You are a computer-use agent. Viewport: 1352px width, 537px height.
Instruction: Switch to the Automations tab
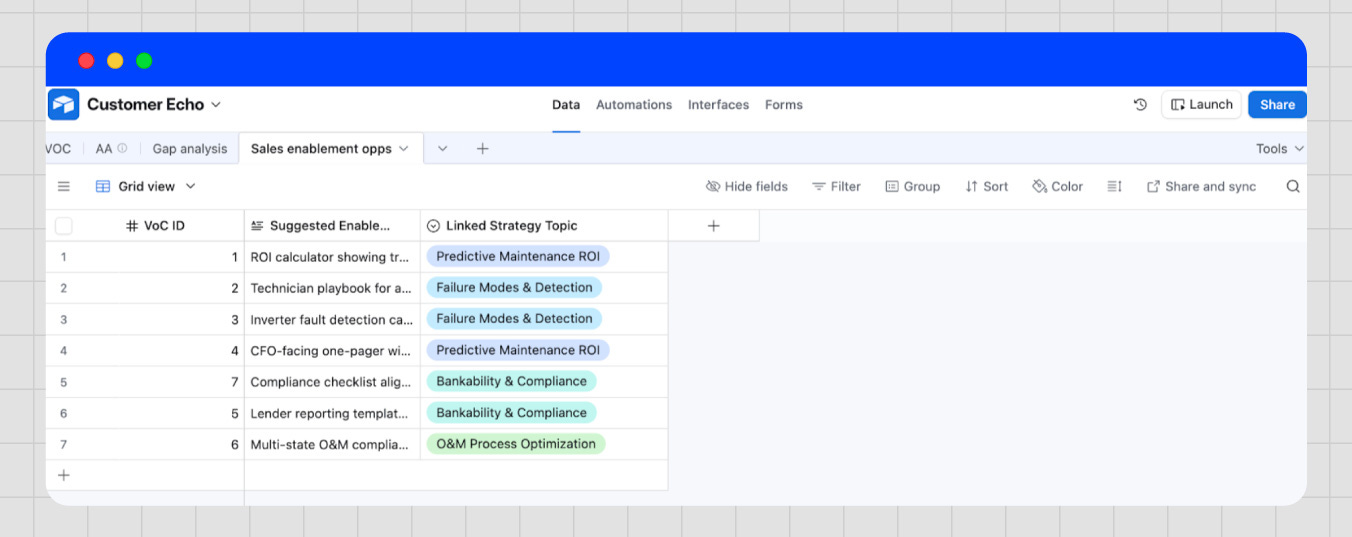634,104
